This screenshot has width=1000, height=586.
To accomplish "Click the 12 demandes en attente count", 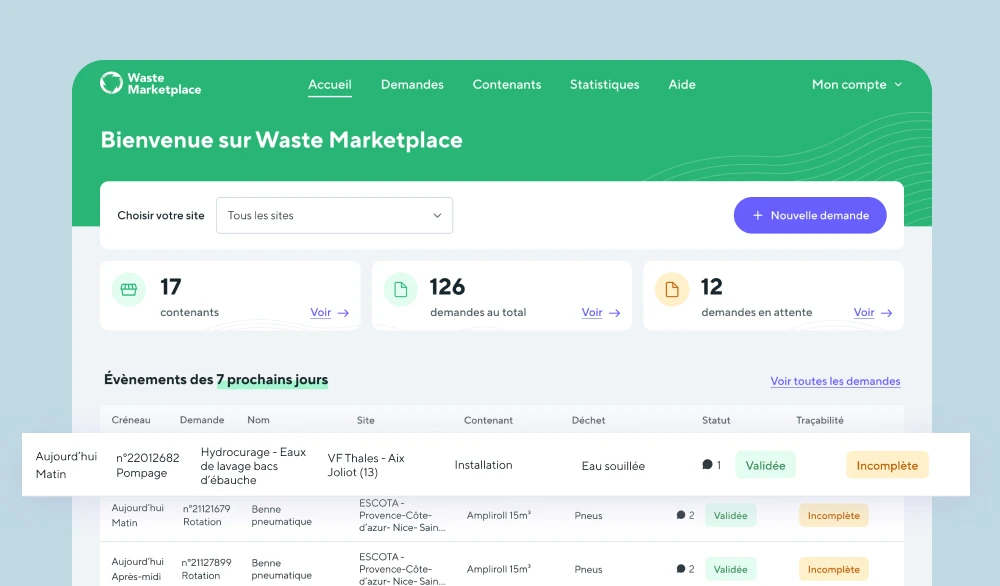I will click(712, 287).
